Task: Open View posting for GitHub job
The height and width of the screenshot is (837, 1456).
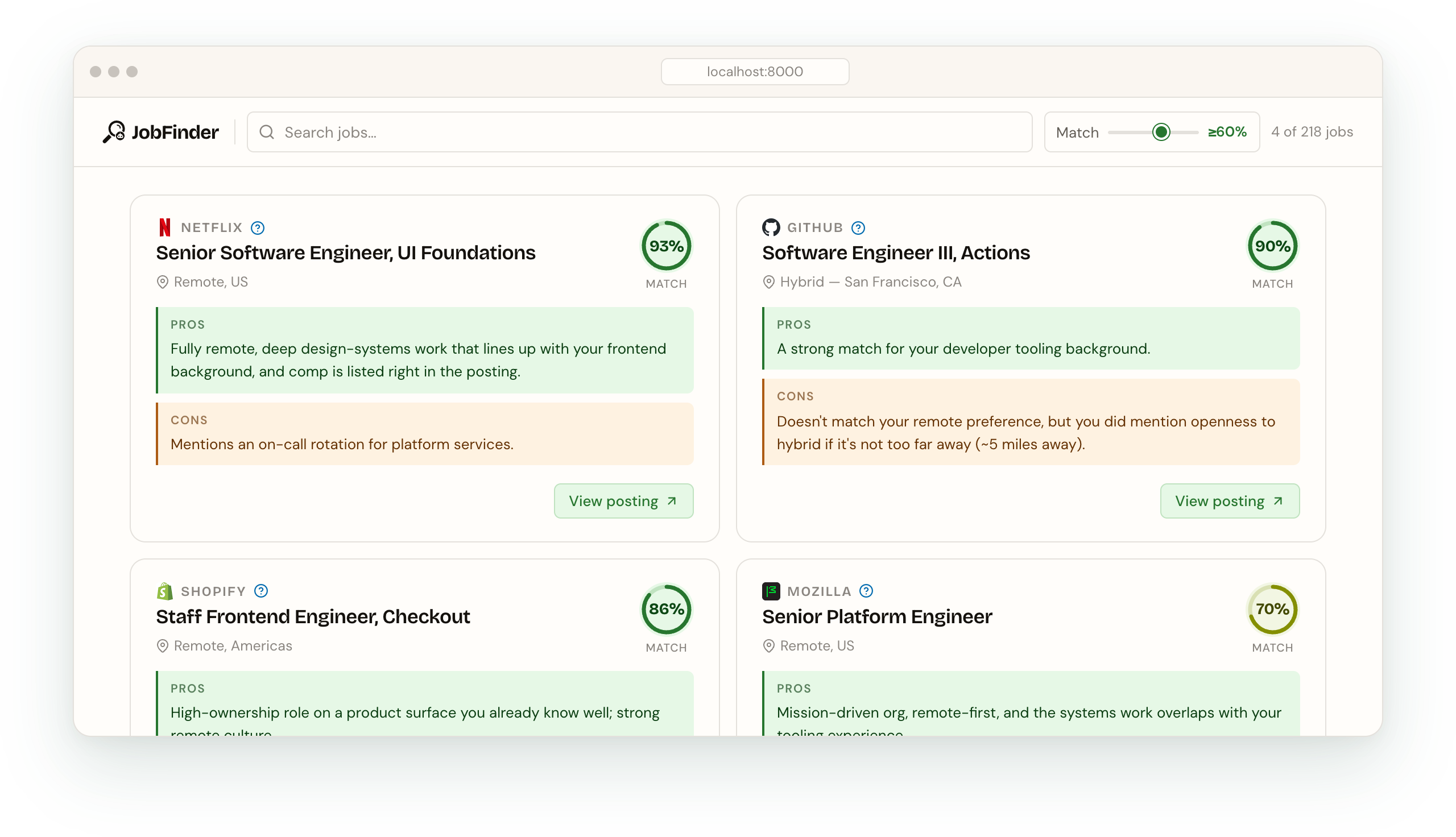Action: pyautogui.click(x=1230, y=501)
